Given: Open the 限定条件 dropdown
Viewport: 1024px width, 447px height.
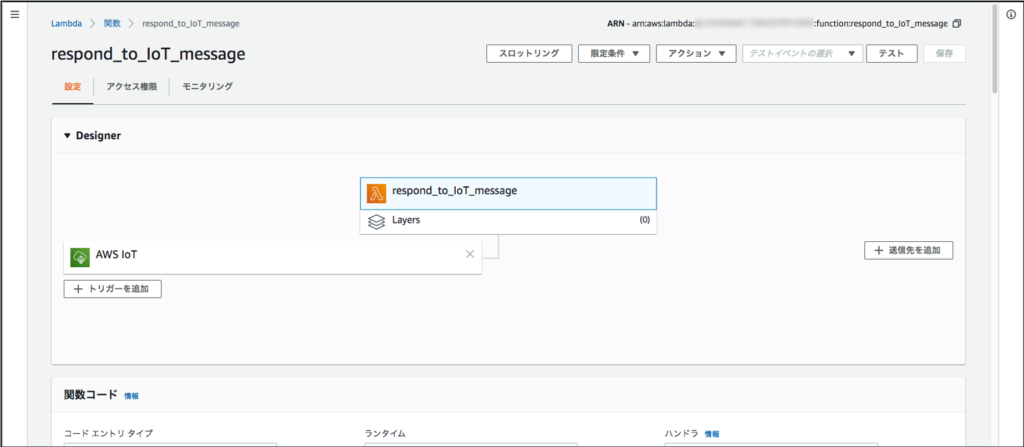Looking at the screenshot, I should pyautogui.click(x=614, y=54).
